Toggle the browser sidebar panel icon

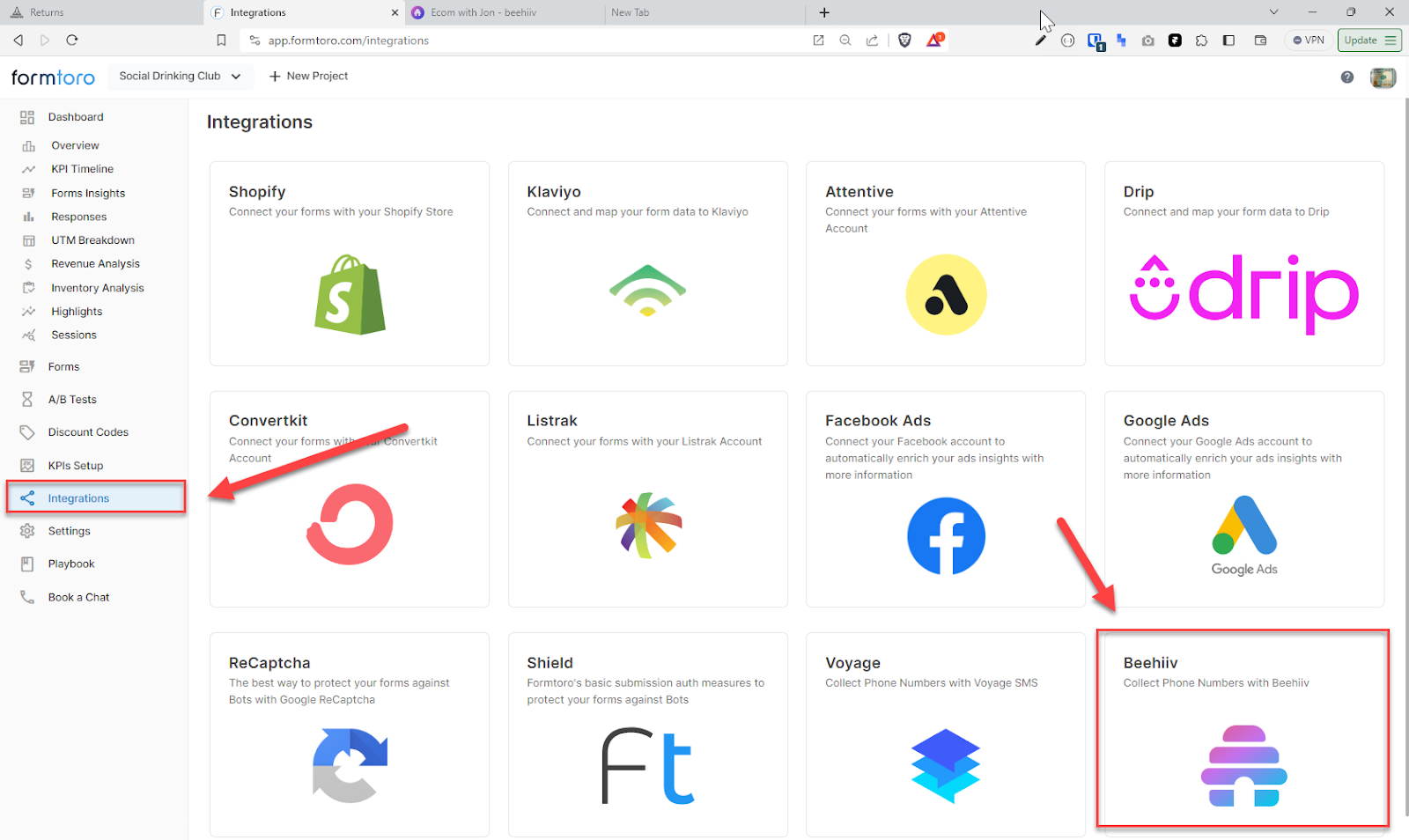click(1228, 40)
